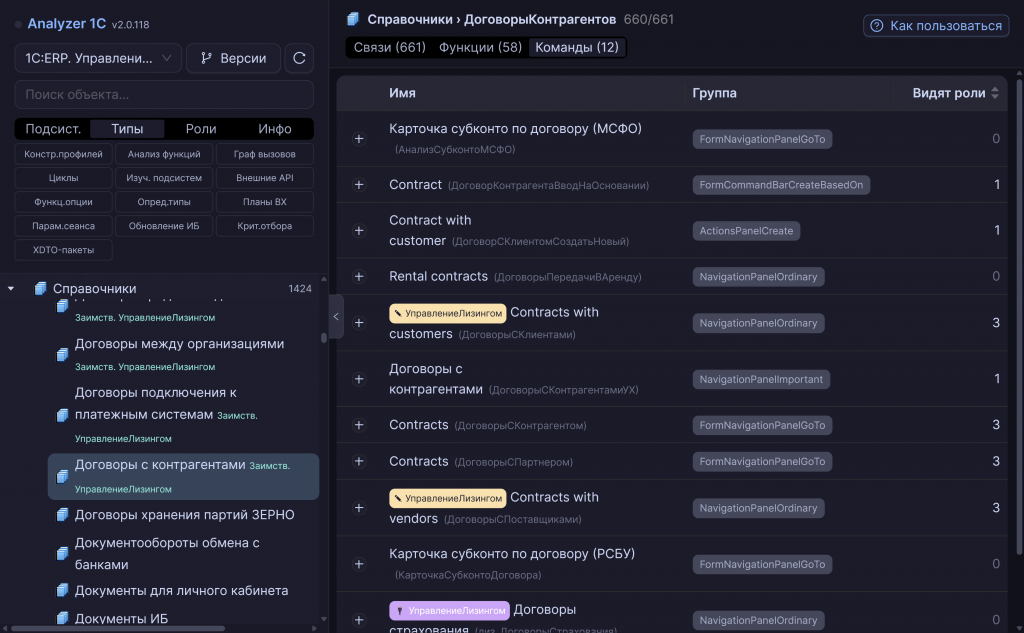1024x633 pixels.
Task: Open Планы ВХ tool
Action: 264,202
